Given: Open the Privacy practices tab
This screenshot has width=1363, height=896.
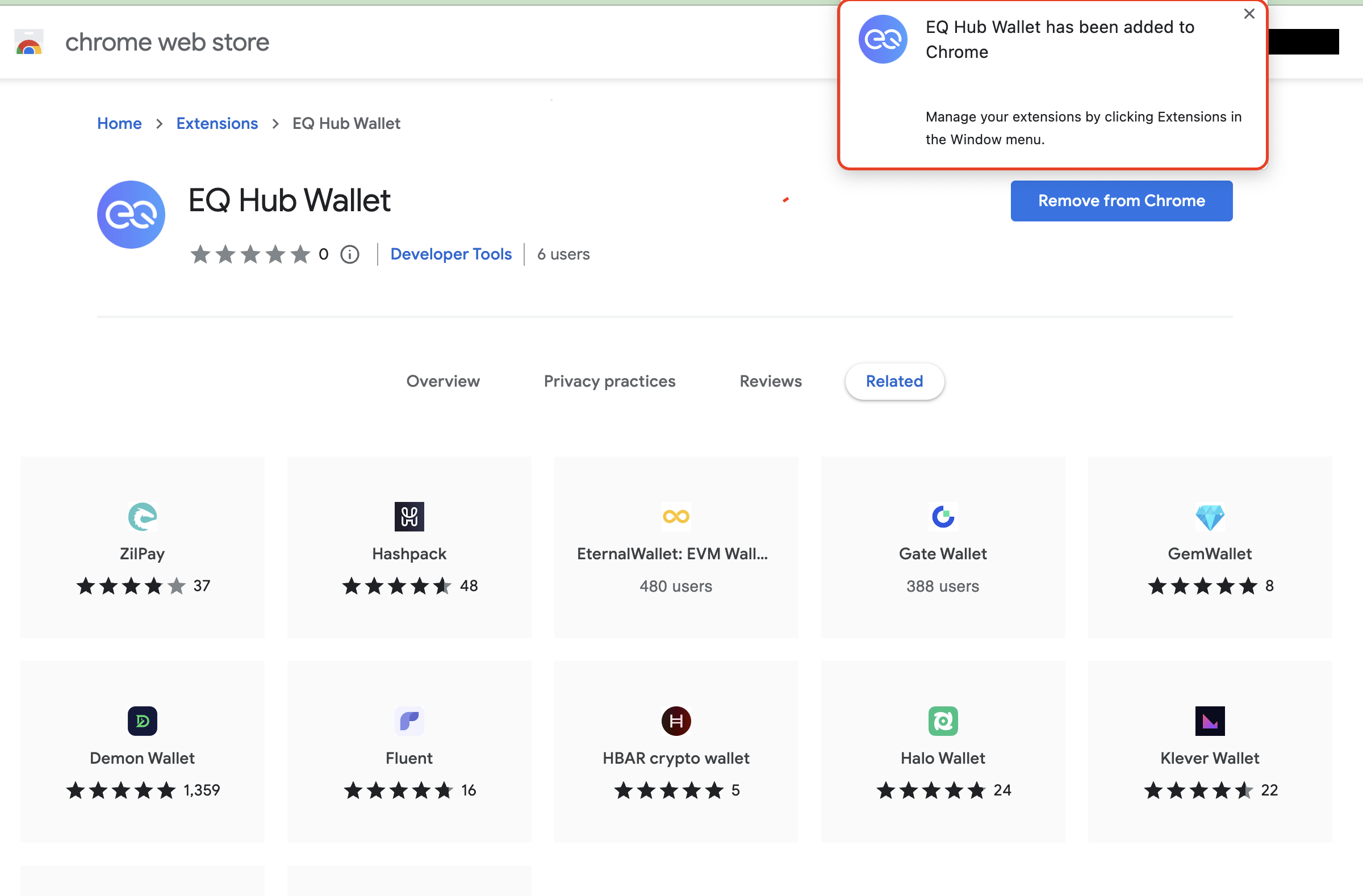Looking at the screenshot, I should click(x=609, y=382).
